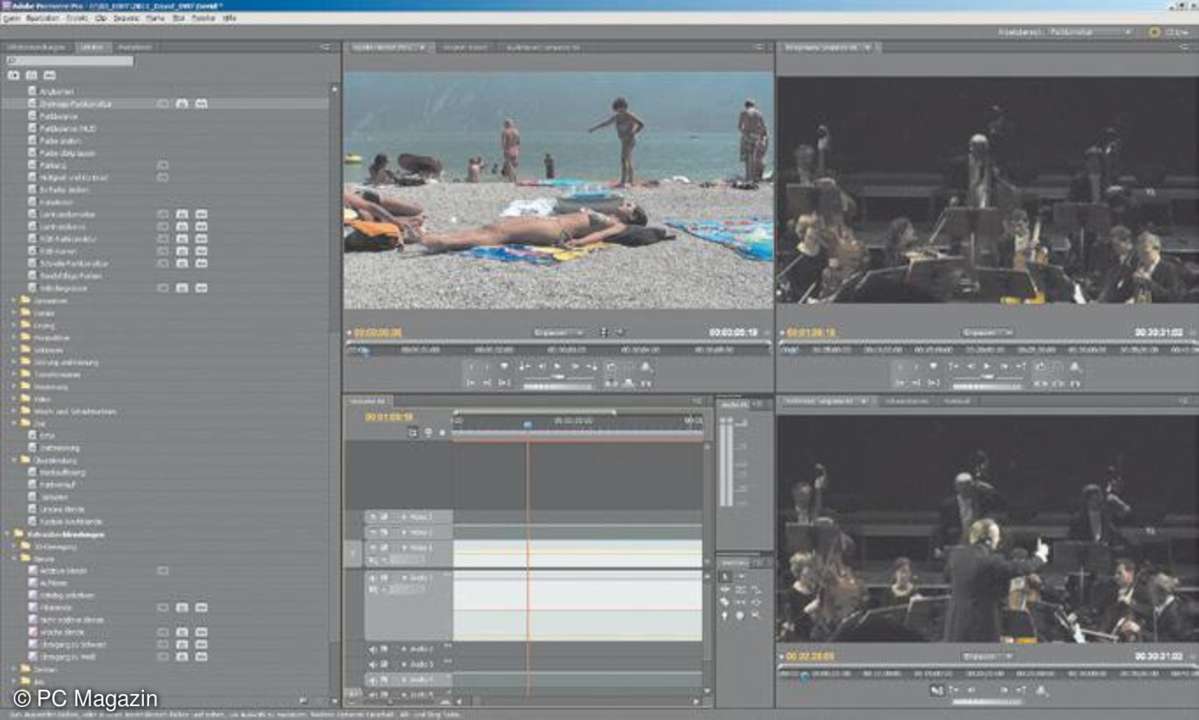Click the Effects panel search field

coord(69,60)
